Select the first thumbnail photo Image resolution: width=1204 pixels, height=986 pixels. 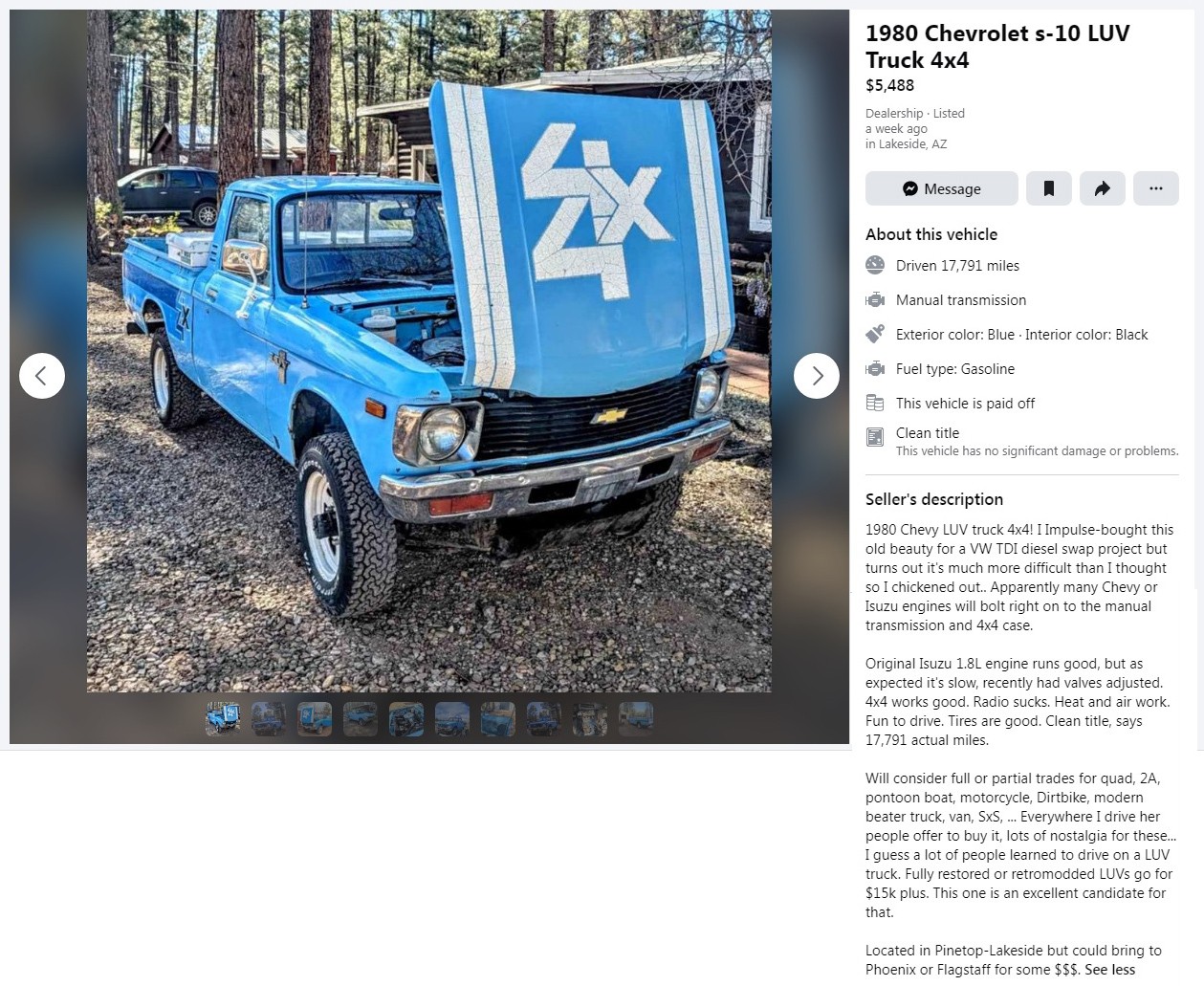tap(223, 718)
